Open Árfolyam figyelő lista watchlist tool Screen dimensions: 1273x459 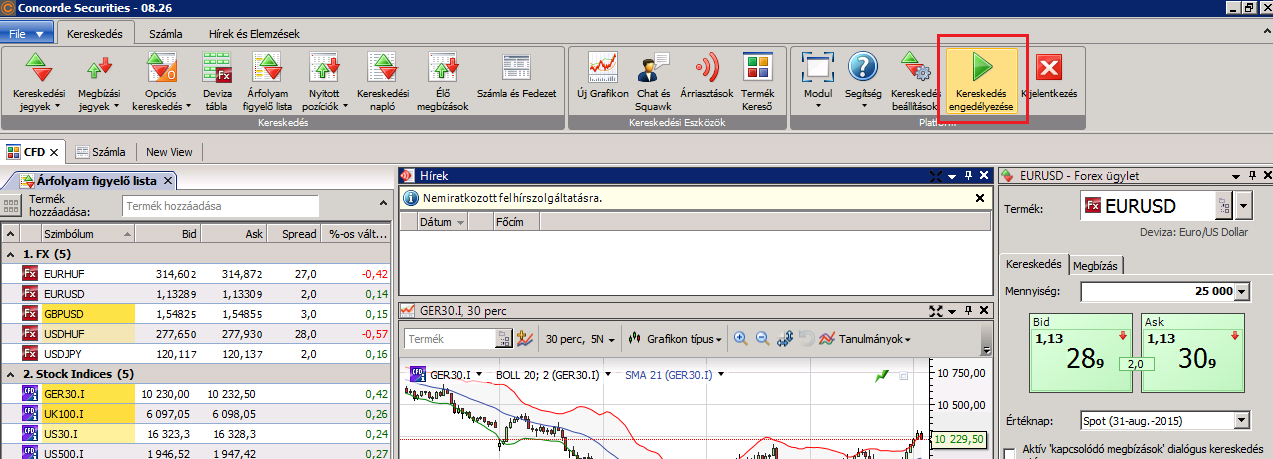(x=269, y=82)
